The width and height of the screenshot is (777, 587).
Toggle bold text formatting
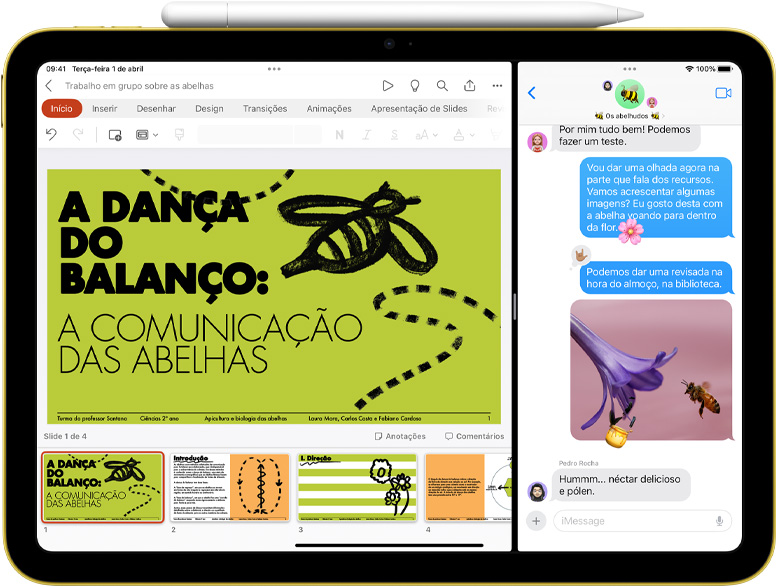[340, 134]
